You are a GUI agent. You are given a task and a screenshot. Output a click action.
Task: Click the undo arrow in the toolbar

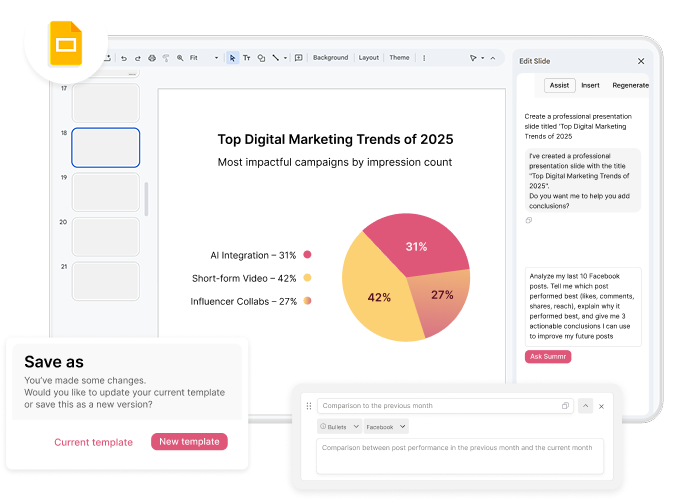[x=124, y=58]
